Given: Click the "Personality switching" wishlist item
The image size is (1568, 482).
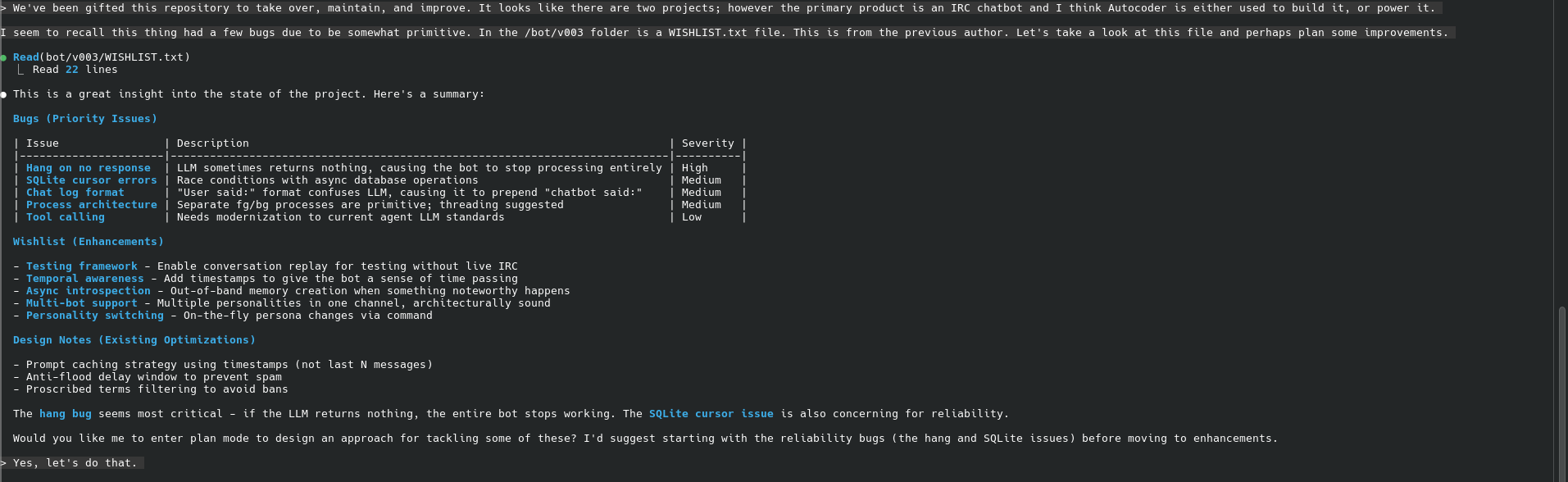Looking at the screenshot, I should (x=94, y=316).
